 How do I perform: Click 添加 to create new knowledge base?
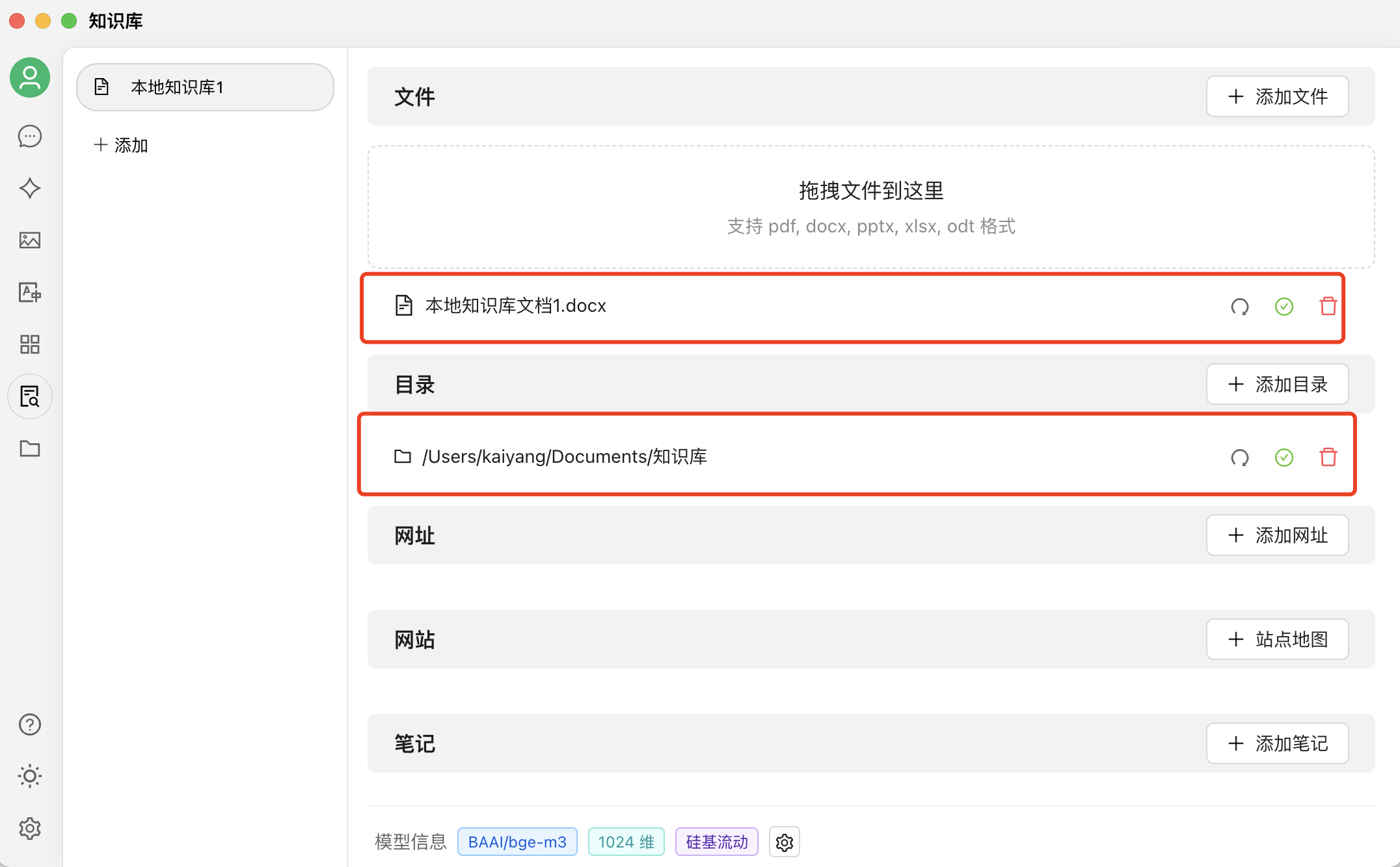(122, 145)
